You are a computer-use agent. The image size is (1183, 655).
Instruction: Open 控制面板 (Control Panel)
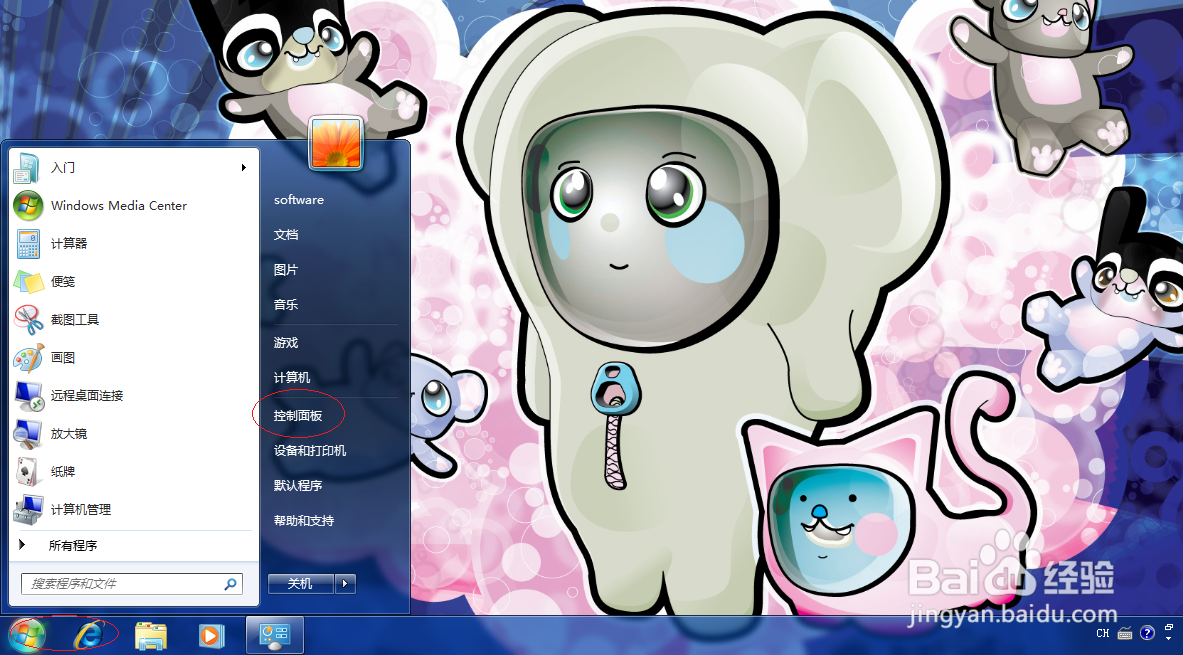[298, 416]
